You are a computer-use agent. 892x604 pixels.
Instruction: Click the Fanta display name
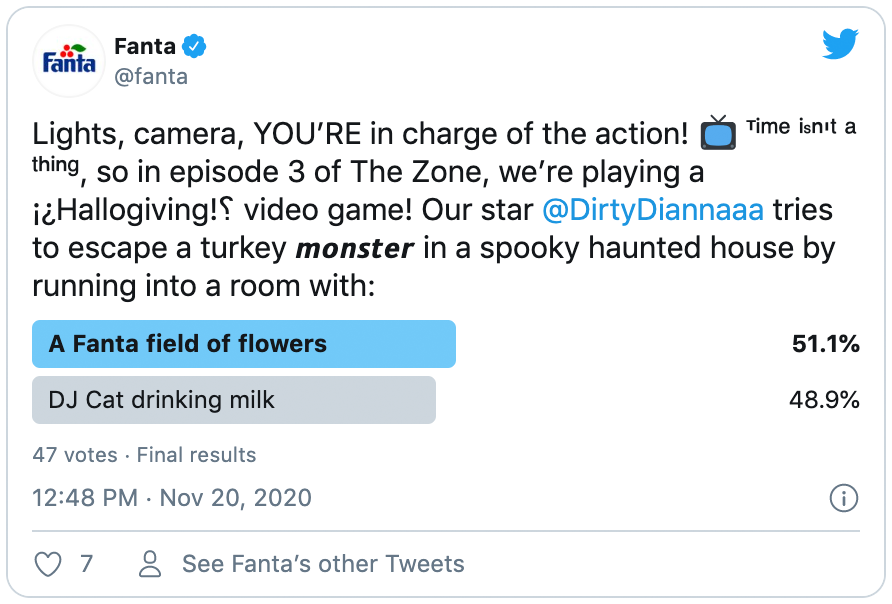(145, 46)
